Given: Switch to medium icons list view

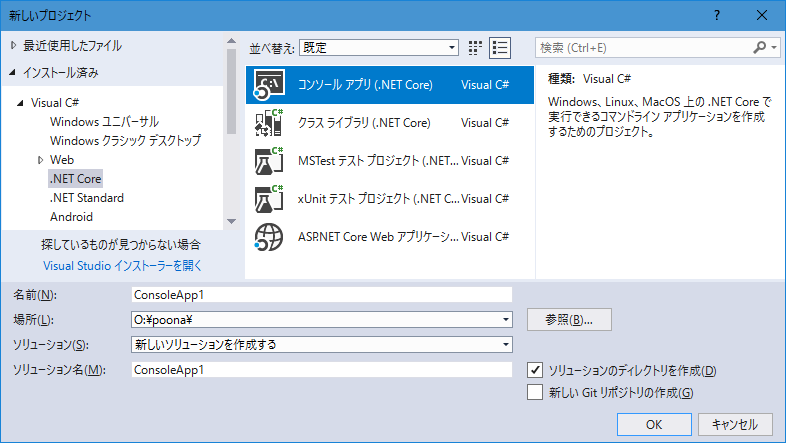Looking at the screenshot, I should point(500,48).
